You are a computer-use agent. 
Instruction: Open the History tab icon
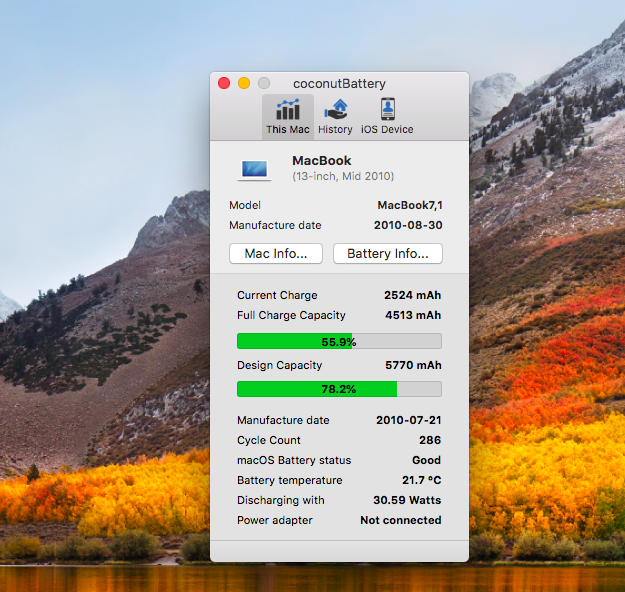[336, 110]
